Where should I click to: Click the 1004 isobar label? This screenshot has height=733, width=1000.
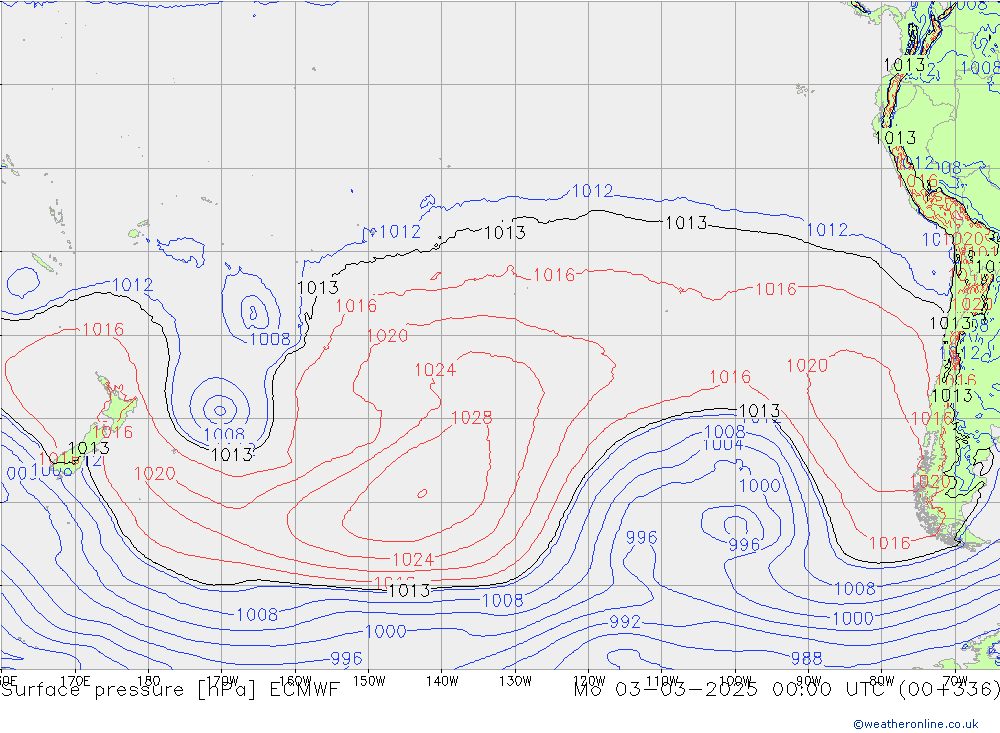tap(723, 445)
